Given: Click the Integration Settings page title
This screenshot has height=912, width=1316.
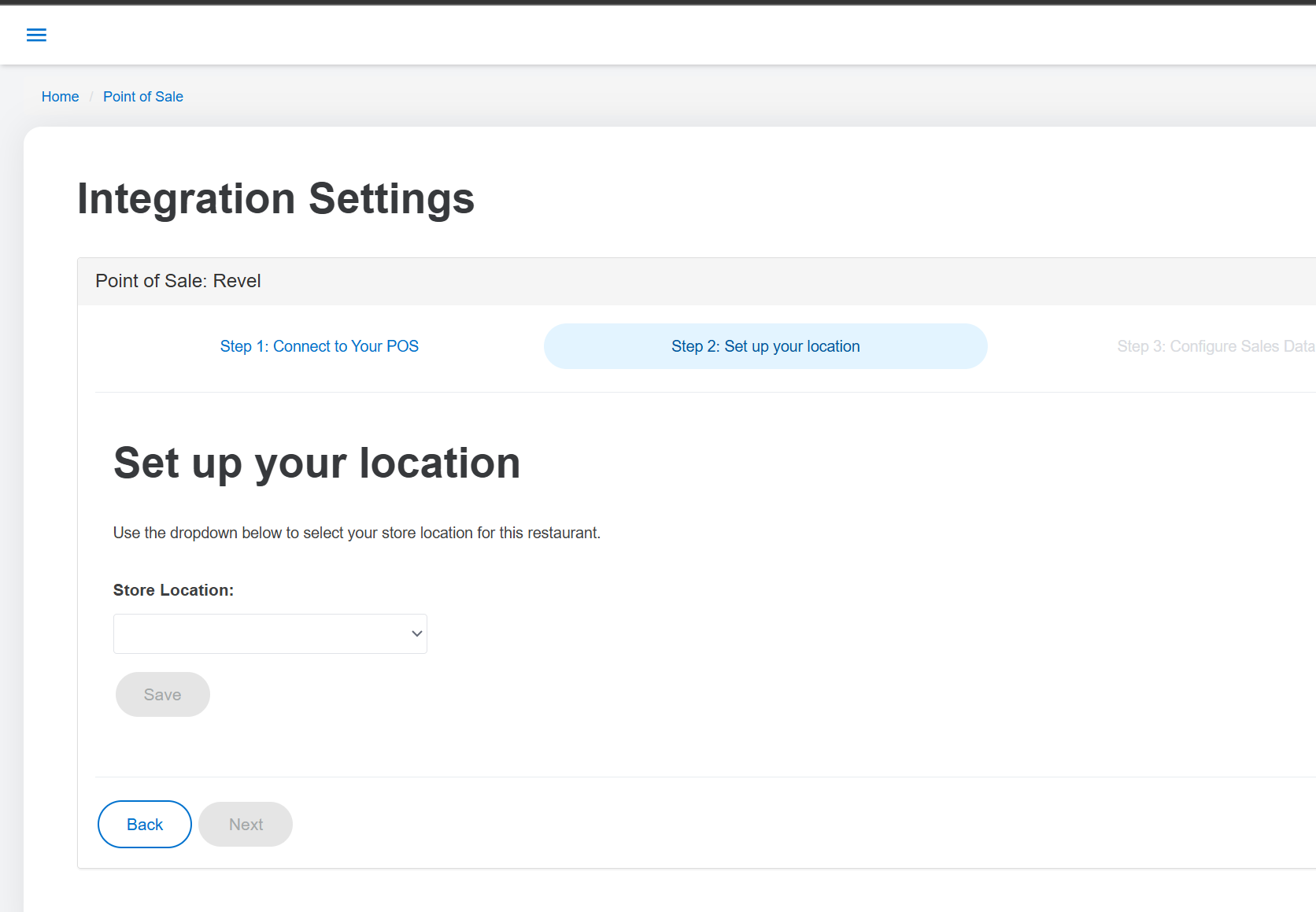Looking at the screenshot, I should (275, 198).
